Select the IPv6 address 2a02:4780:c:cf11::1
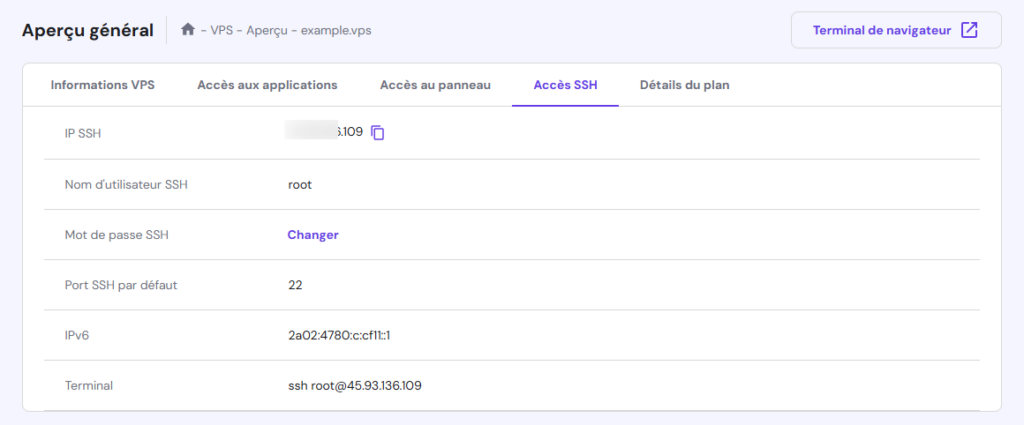The height and width of the screenshot is (425, 1024). [338, 336]
